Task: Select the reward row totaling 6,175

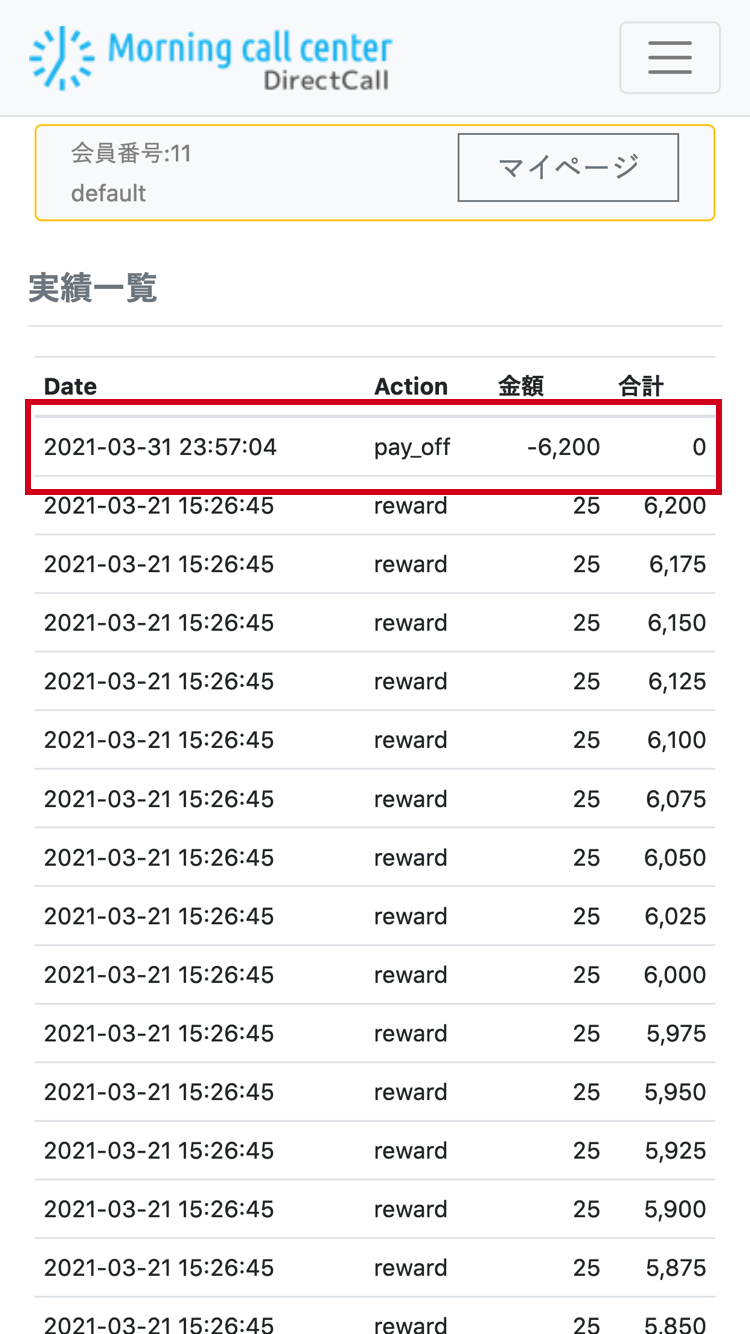Action: [375, 564]
